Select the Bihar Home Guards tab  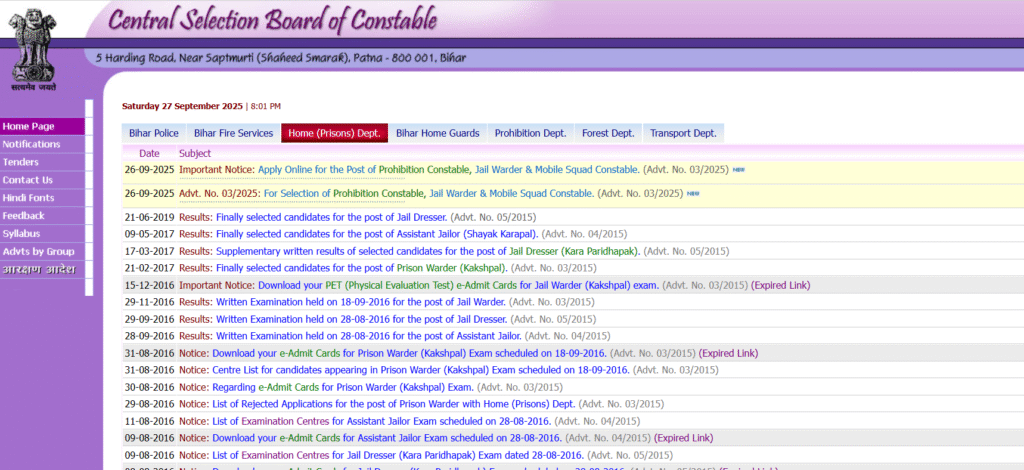click(x=437, y=133)
